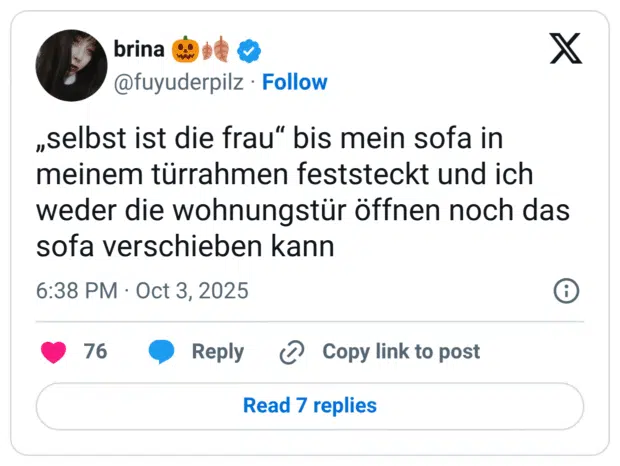Open the @fuyuderpilz handle link
620x466 pixels.
click(x=179, y=82)
